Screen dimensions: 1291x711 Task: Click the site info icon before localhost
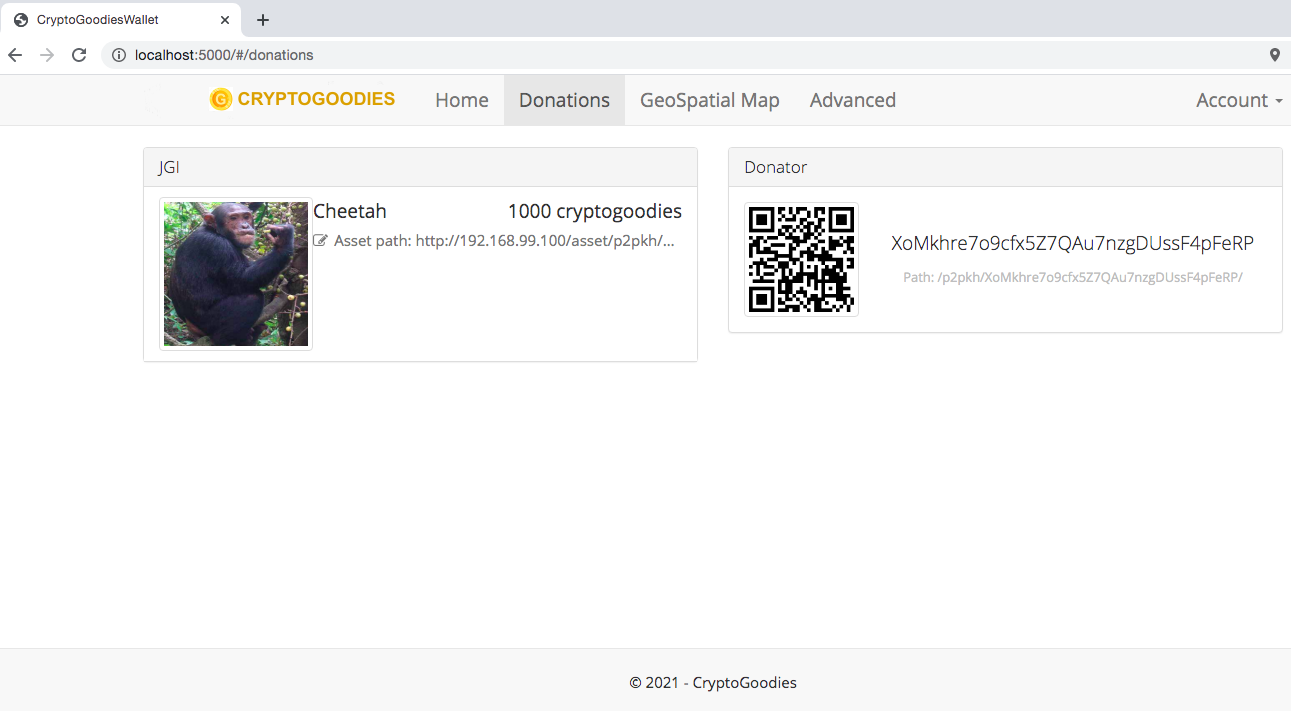point(118,55)
